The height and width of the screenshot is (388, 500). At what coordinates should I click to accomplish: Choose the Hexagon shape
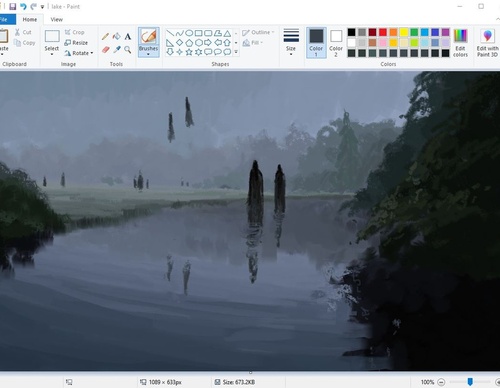[x=199, y=43]
